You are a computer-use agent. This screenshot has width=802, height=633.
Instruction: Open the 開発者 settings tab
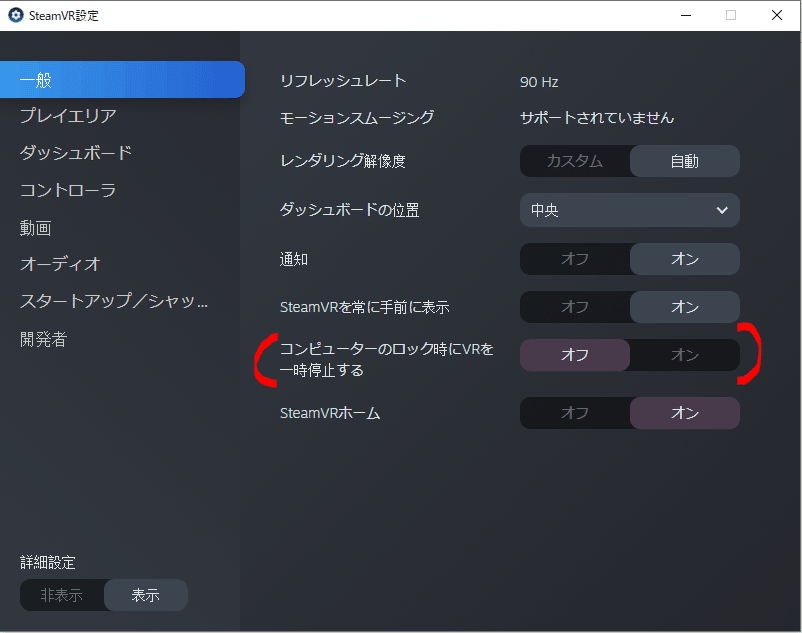43,339
